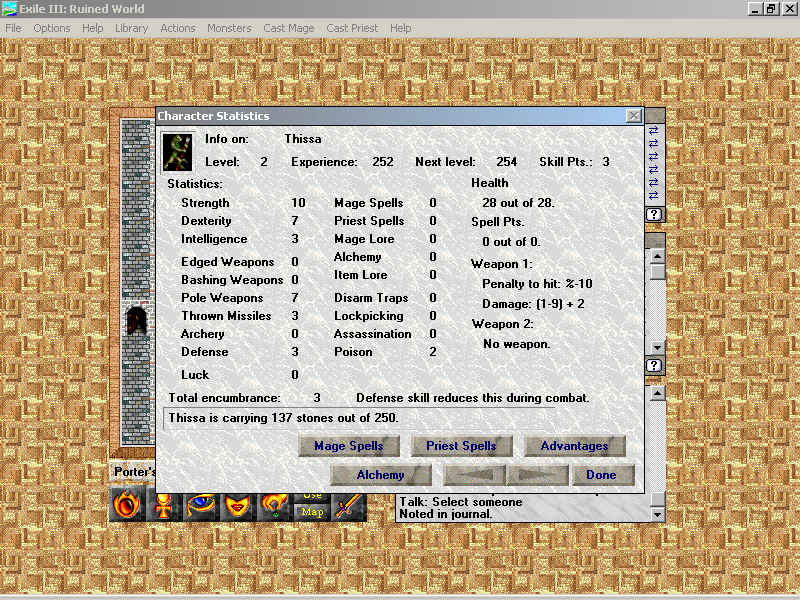This screenshot has width=800, height=600.
Task: Click the "Mage Lore" skill label
Action: 364,239
